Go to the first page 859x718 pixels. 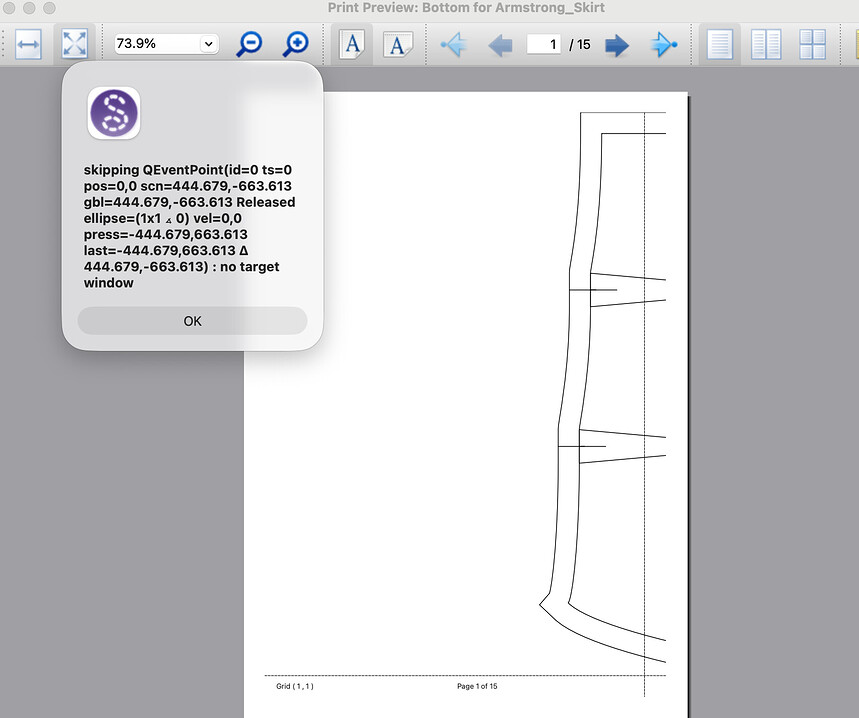point(454,45)
